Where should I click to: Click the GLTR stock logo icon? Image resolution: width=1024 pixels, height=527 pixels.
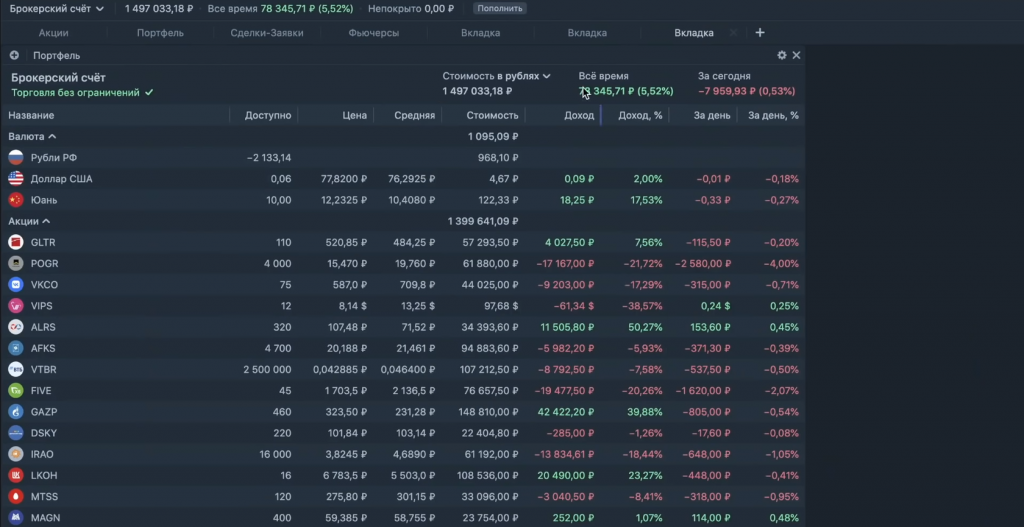[16, 242]
